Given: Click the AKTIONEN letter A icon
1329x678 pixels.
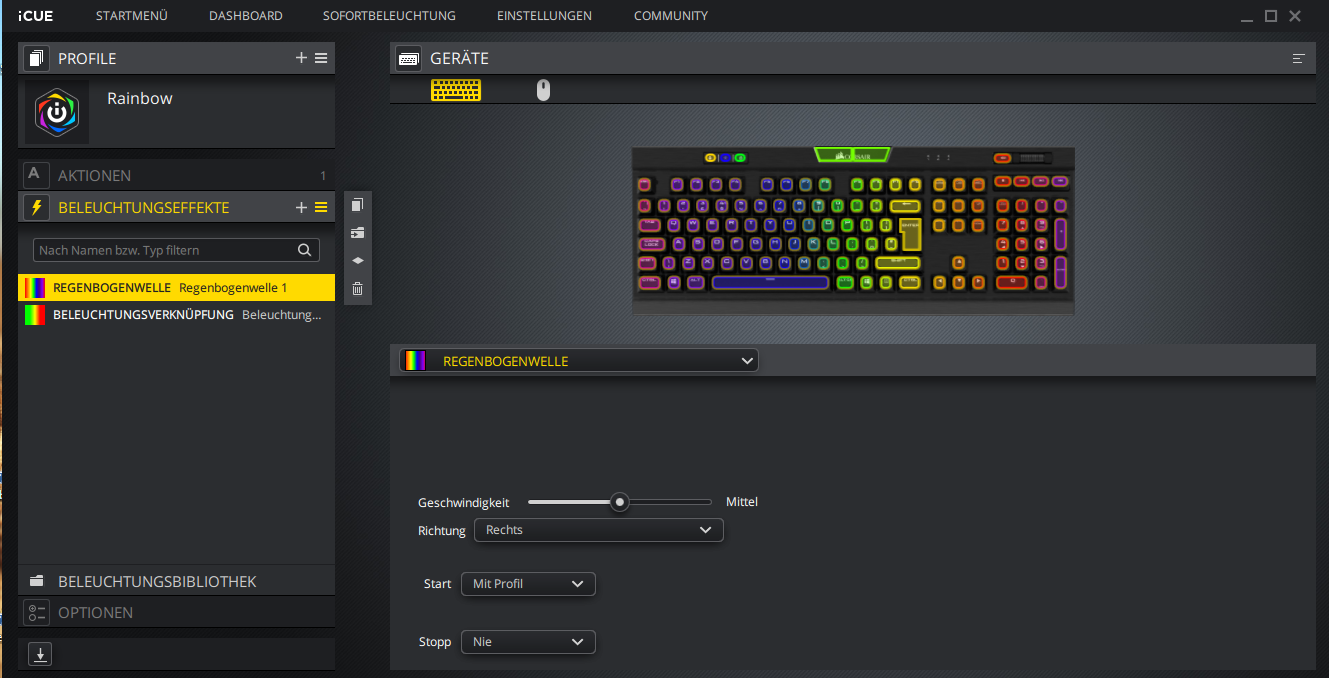Looking at the screenshot, I should (x=35, y=175).
